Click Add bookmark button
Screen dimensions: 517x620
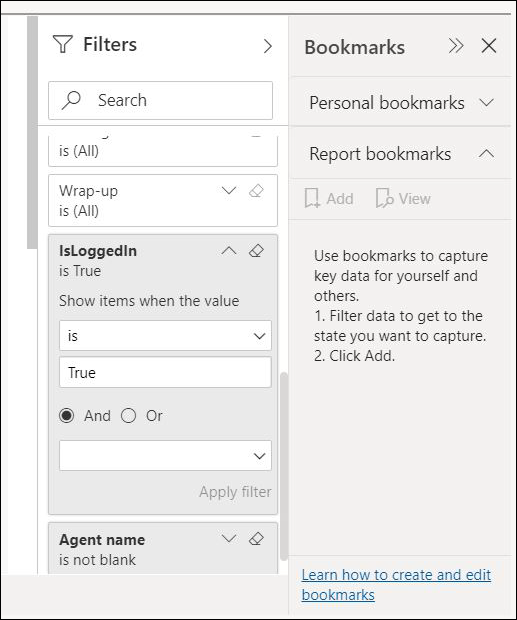(329, 198)
